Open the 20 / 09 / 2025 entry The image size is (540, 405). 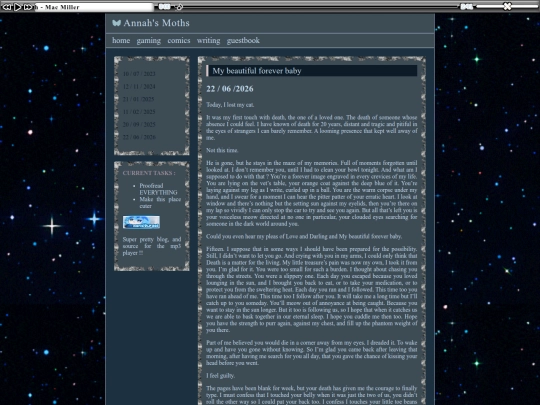[139, 124]
